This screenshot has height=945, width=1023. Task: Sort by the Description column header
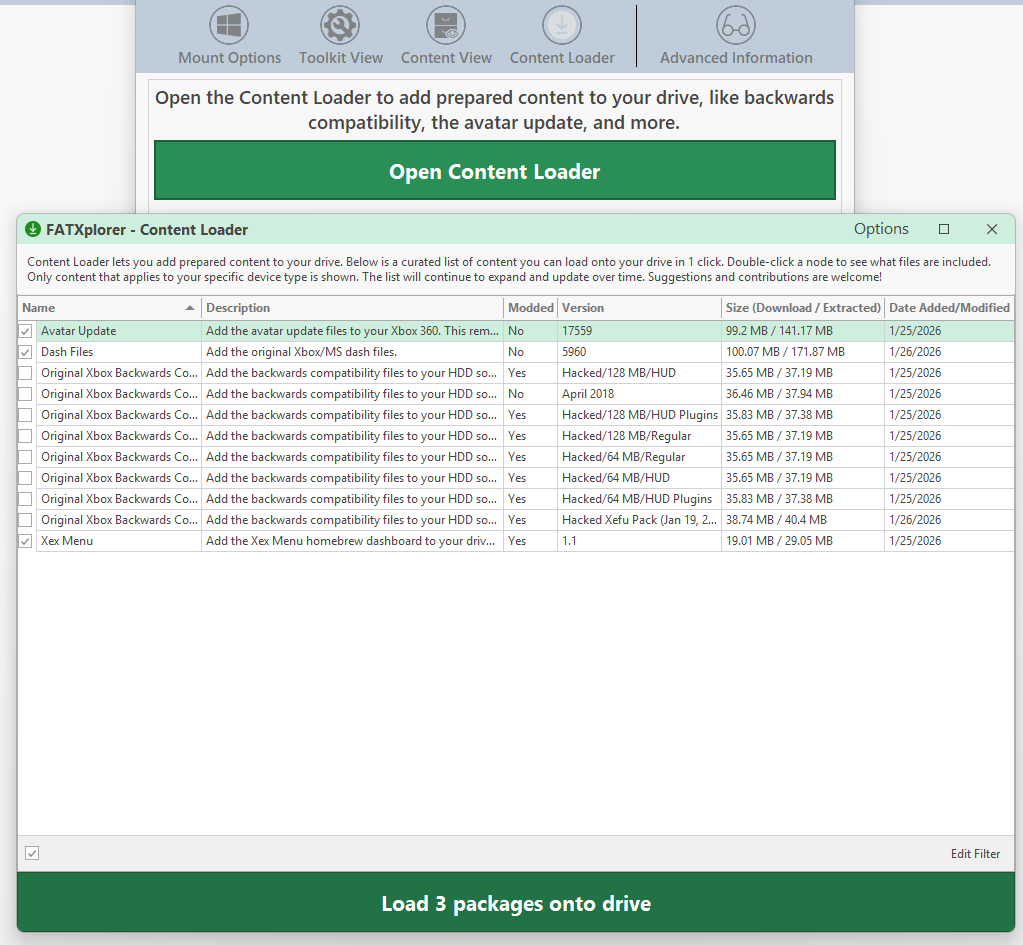[352, 308]
